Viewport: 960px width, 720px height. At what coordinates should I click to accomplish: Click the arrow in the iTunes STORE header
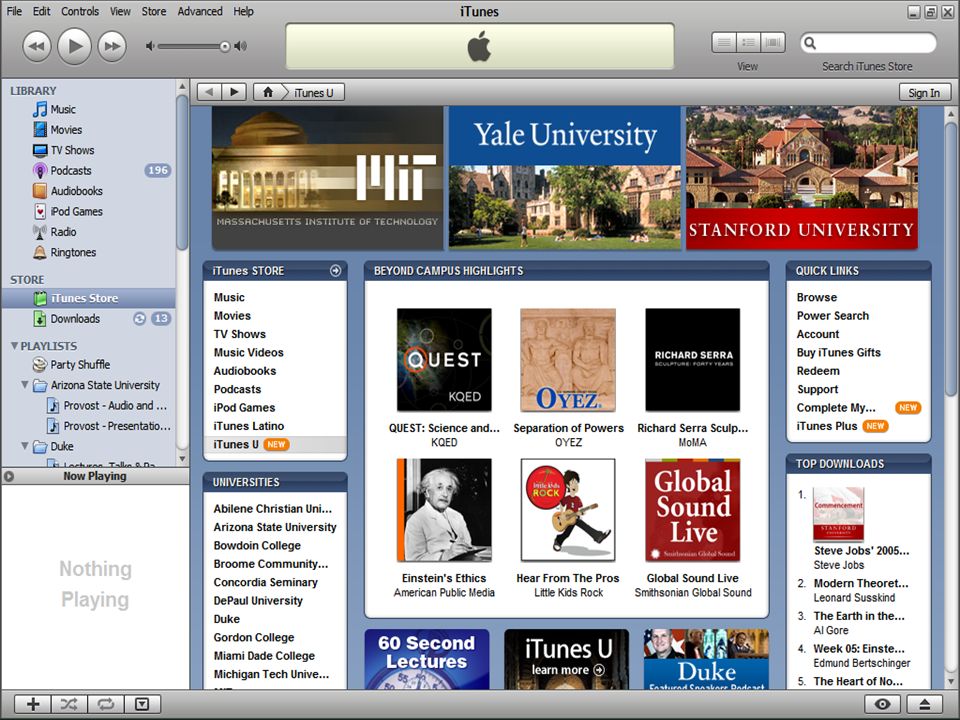(x=335, y=271)
